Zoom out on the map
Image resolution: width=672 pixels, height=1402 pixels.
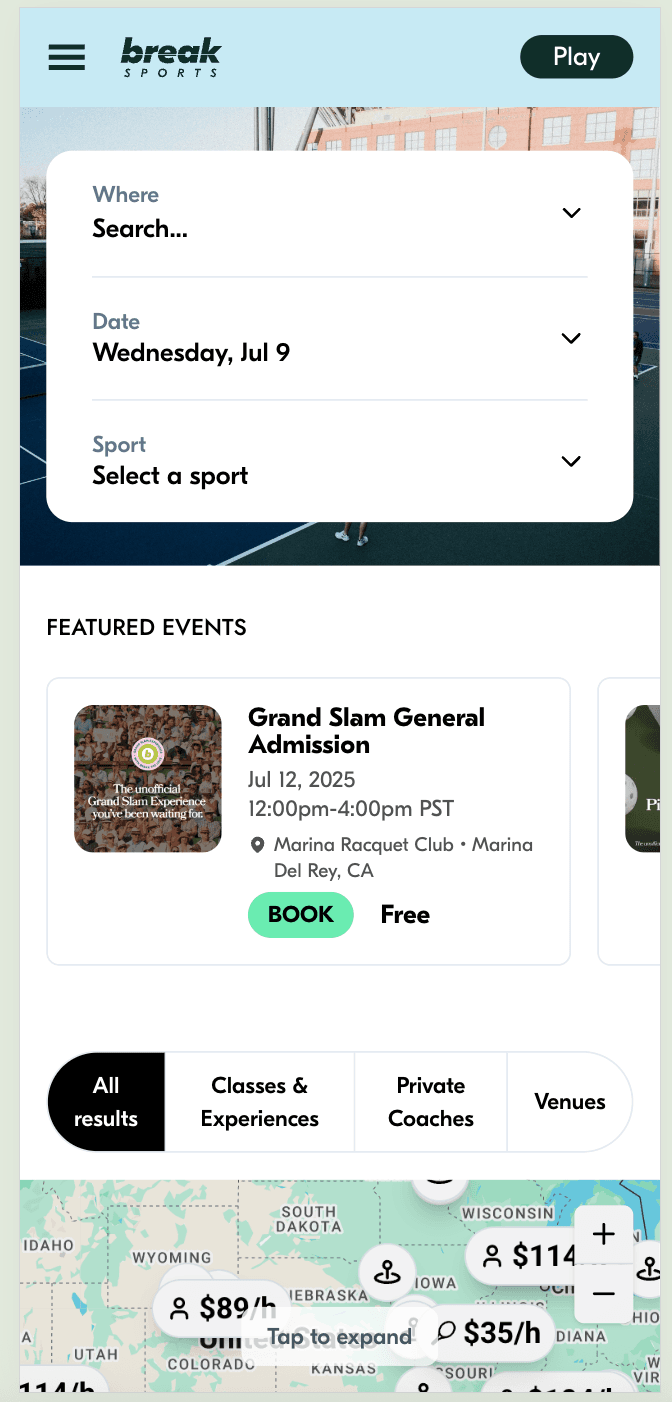click(603, 1294)
